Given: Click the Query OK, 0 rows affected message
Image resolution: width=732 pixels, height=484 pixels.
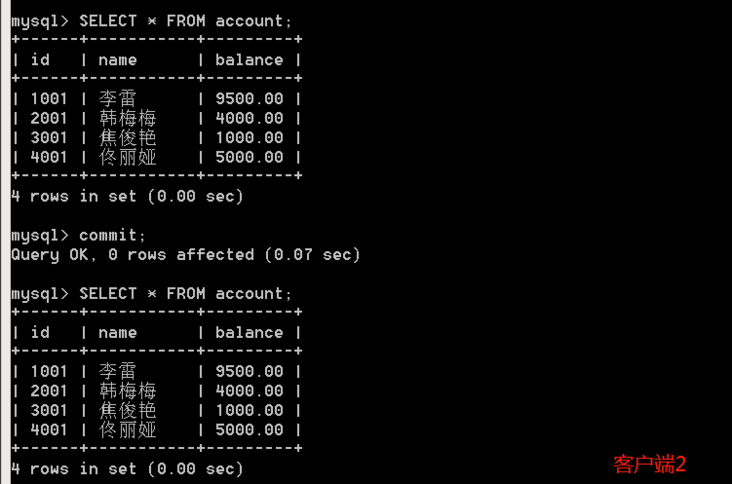Looking at the screenshot, I should pyautogui.click(x=185, y=255).
